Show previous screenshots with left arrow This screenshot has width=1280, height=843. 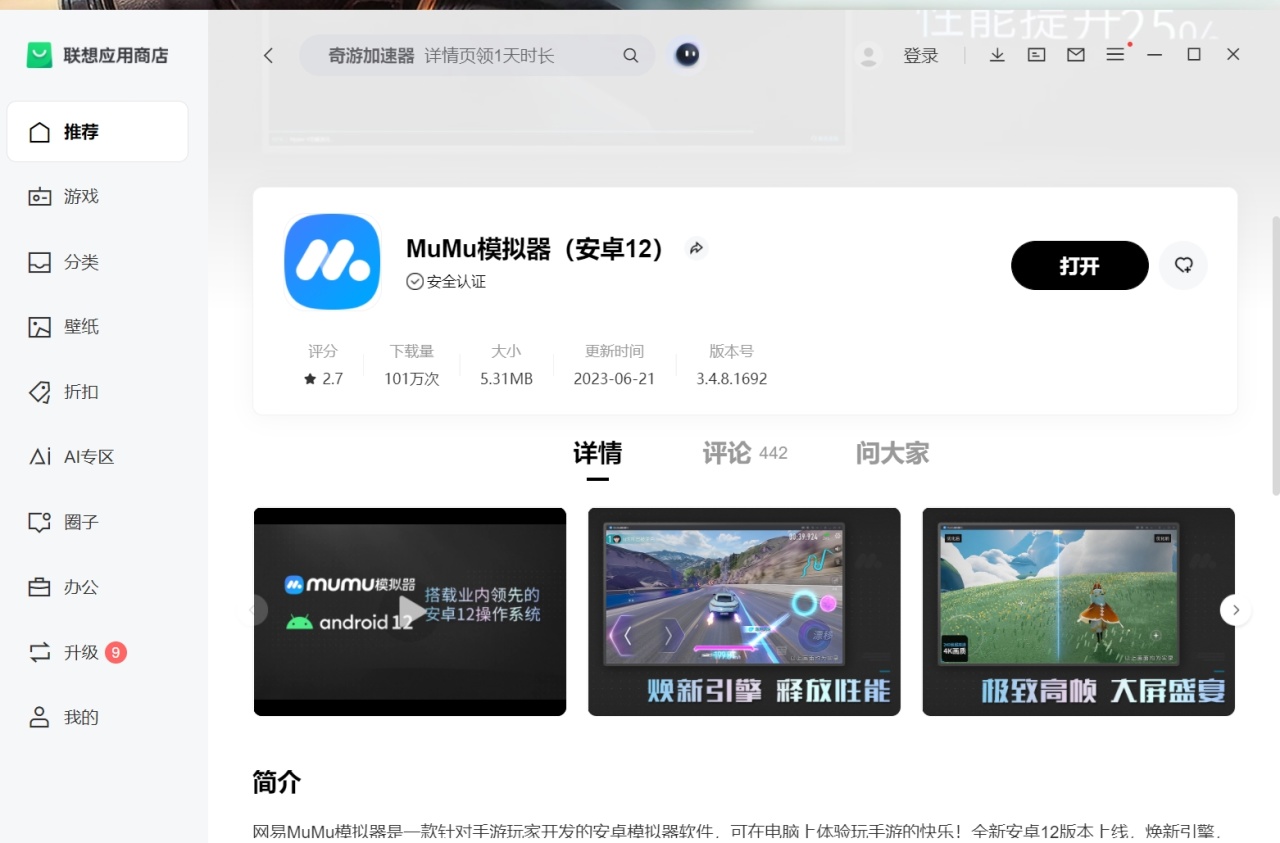tap(255, 610)
